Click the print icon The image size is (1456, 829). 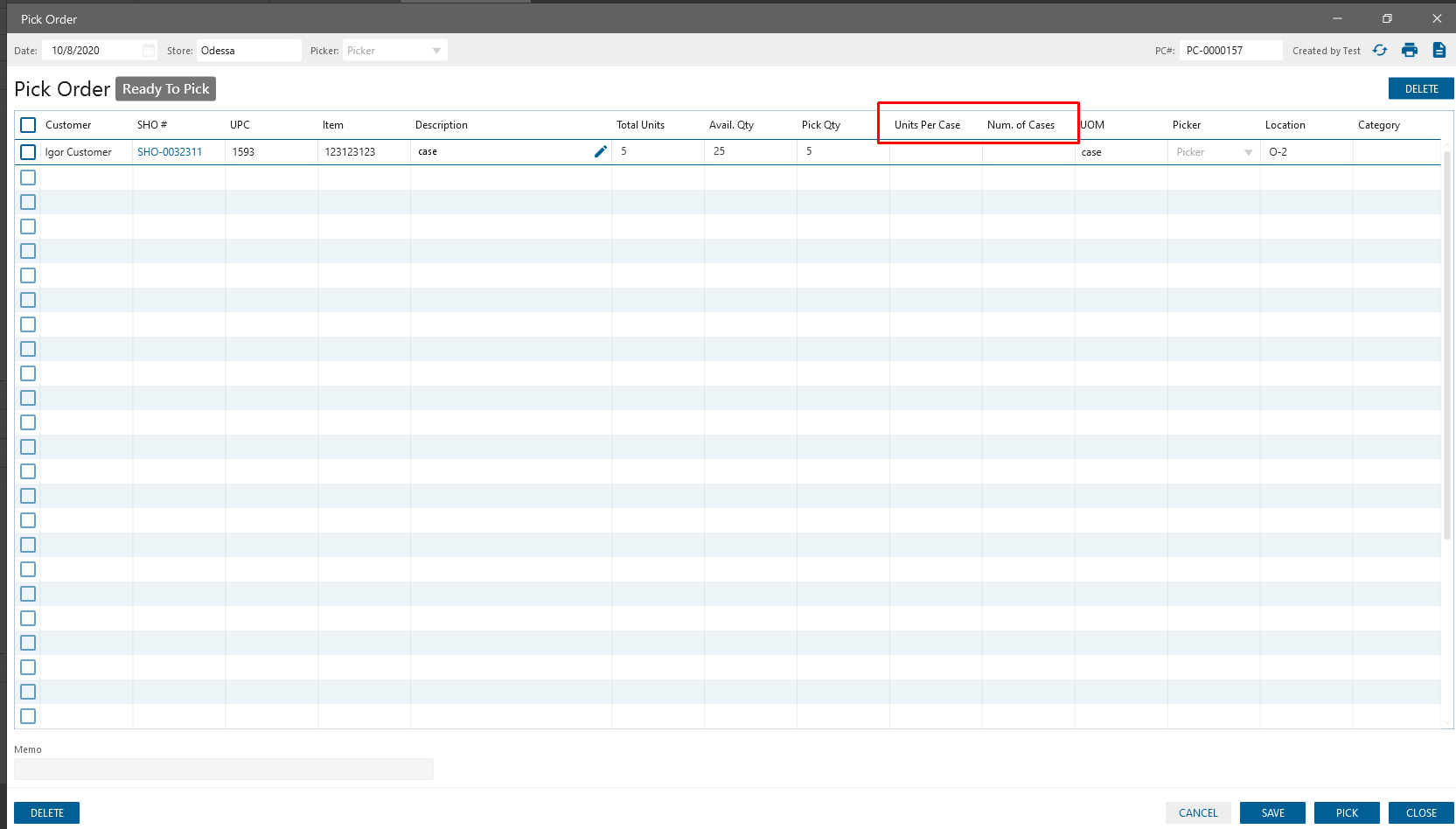(x=1410, y=51)
